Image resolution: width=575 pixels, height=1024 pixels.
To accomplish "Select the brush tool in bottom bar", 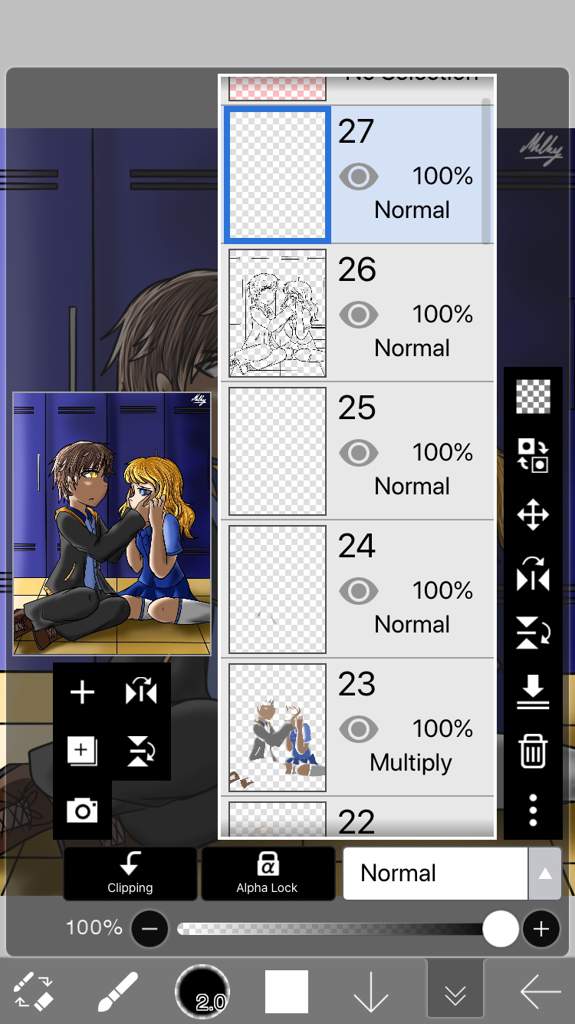I will coord(118,991).
